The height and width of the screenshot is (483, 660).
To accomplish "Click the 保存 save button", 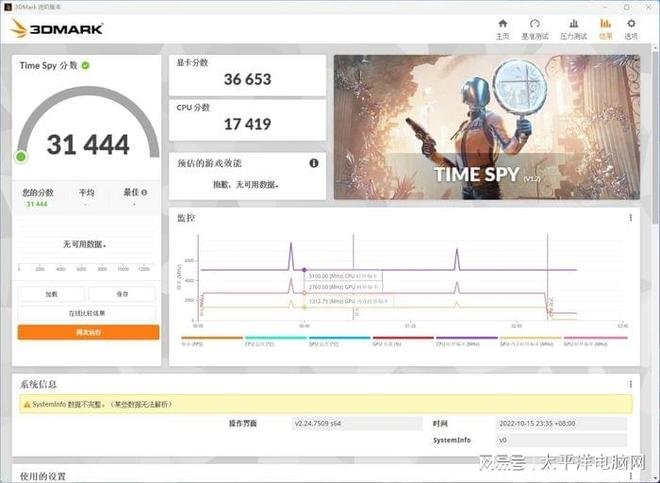I will pos(123,294).
